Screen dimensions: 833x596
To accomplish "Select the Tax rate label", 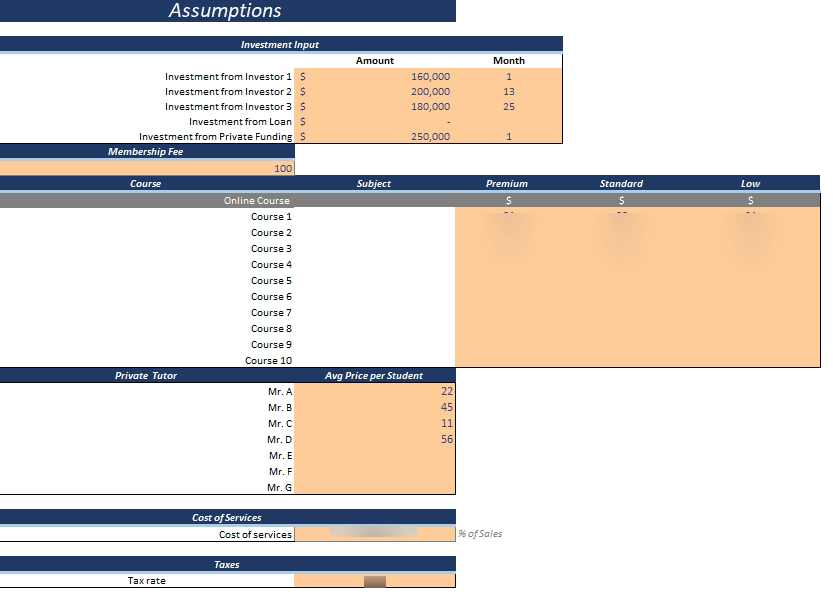I will (147, 581).
